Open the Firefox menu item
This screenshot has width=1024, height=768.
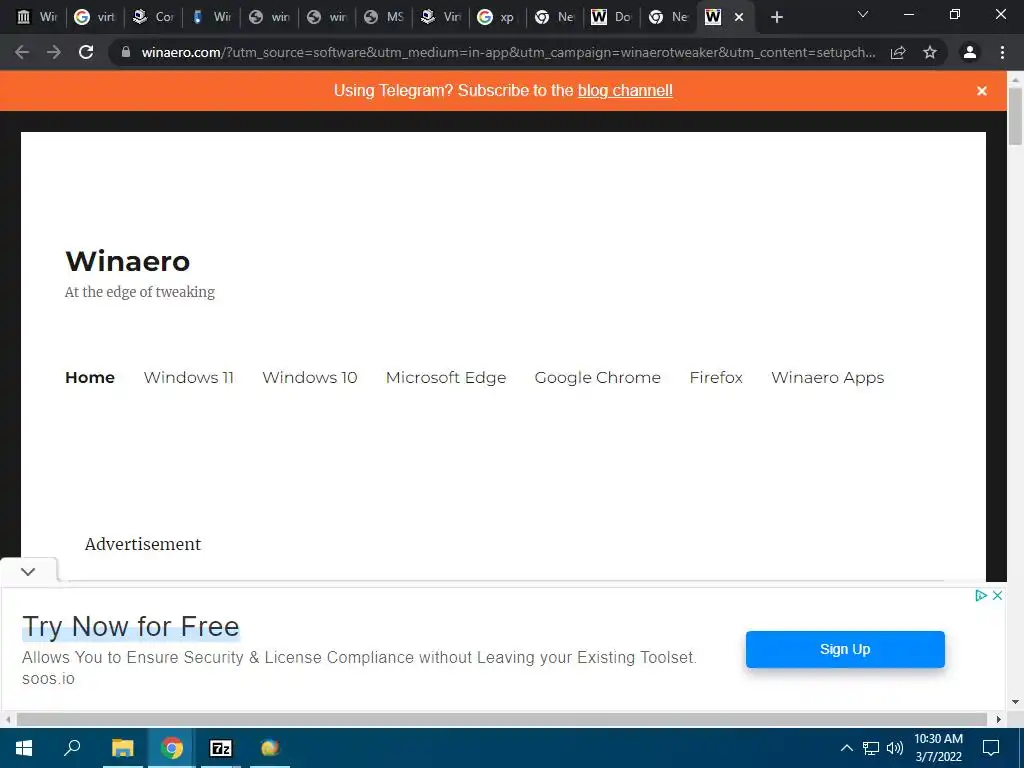[x=716, y=377]
